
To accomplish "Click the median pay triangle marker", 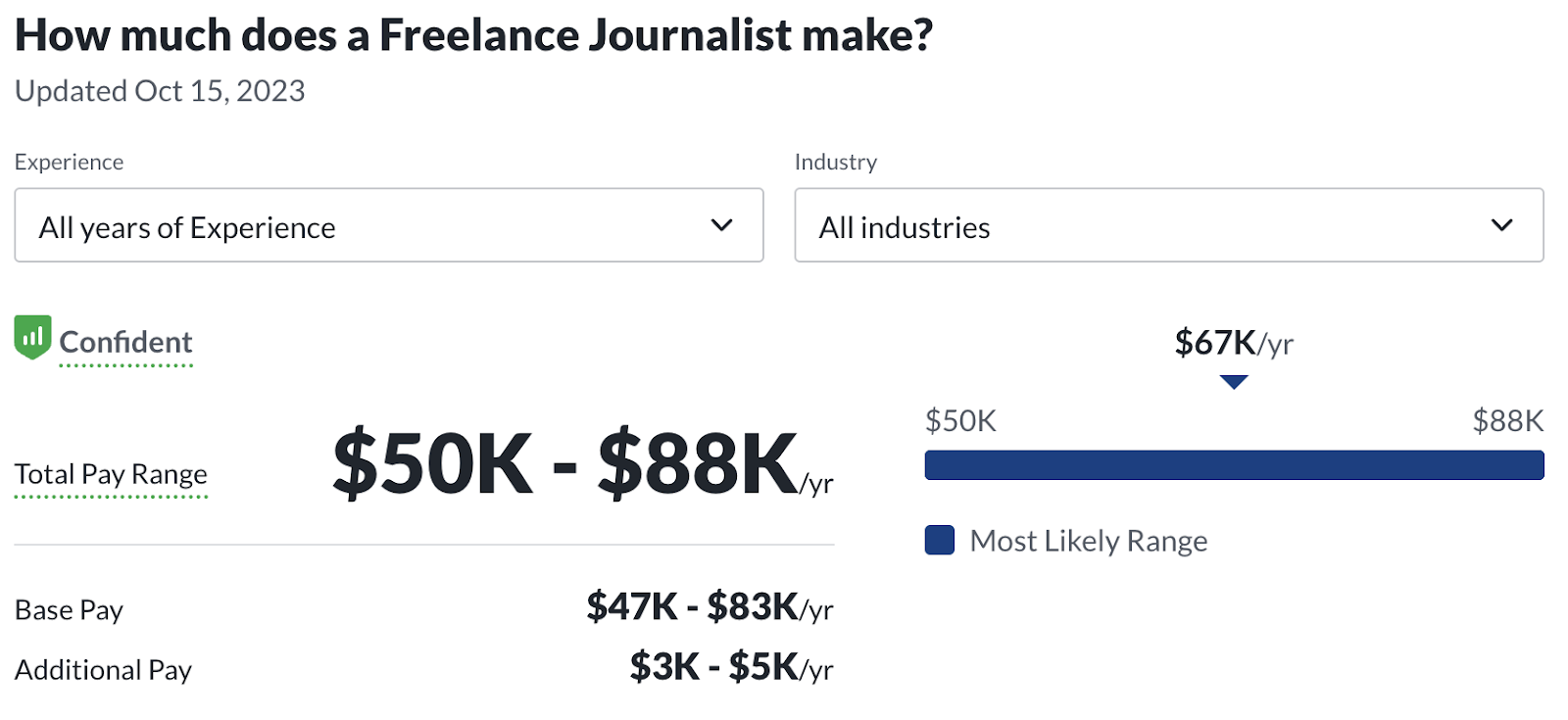I will click(x=1234, y=382).
